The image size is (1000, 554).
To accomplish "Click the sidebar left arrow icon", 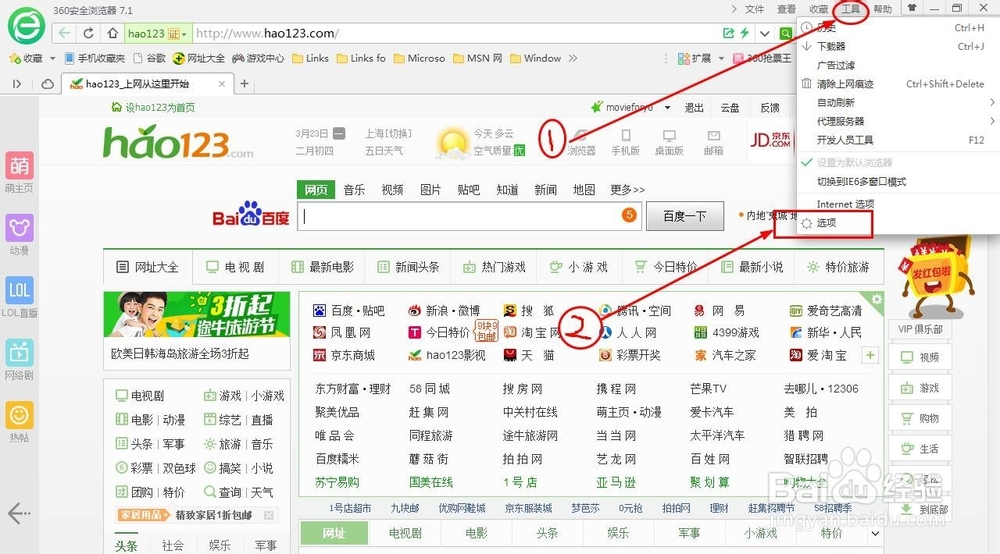I will (x=19, y=513).
